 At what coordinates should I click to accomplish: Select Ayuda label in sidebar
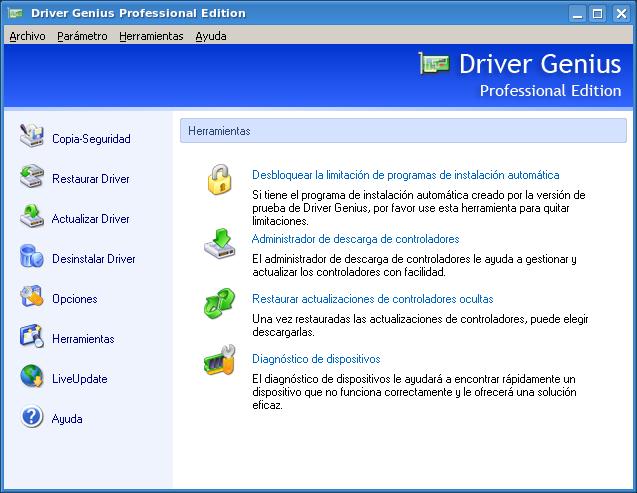click(x=67, y=419)
